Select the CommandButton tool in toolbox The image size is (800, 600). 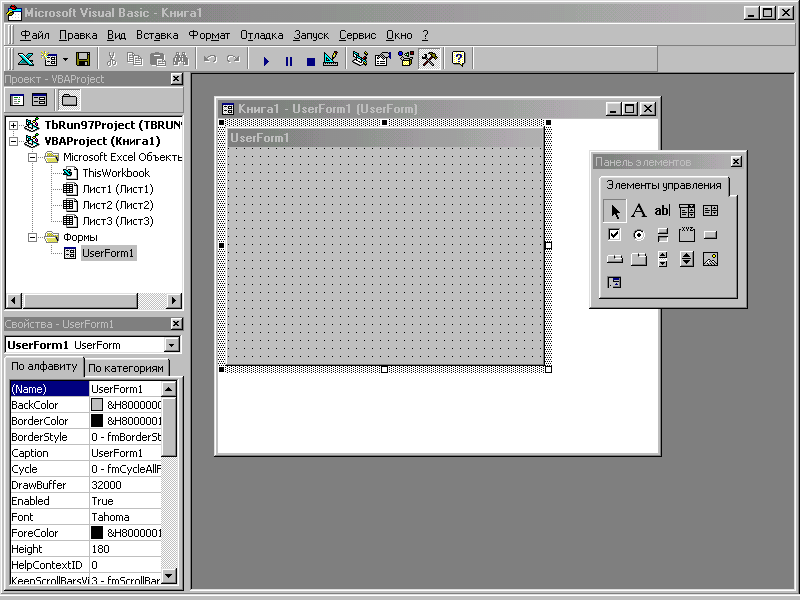pos(710,235)
